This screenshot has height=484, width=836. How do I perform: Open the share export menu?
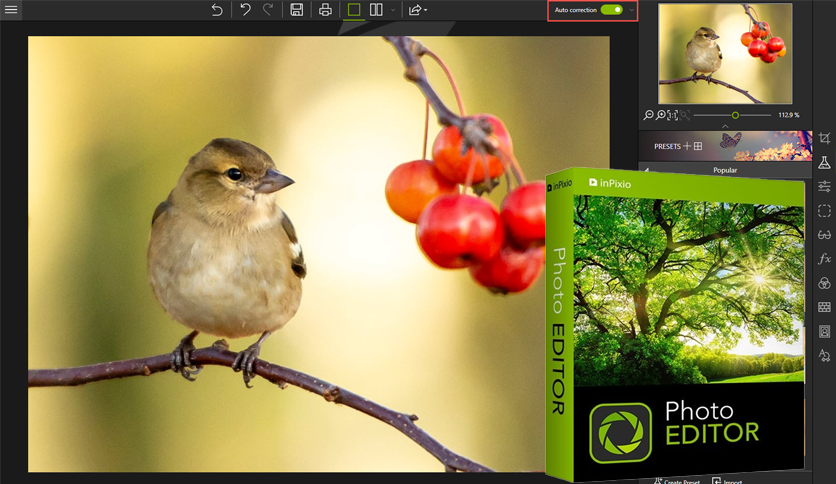pos(417,10)
